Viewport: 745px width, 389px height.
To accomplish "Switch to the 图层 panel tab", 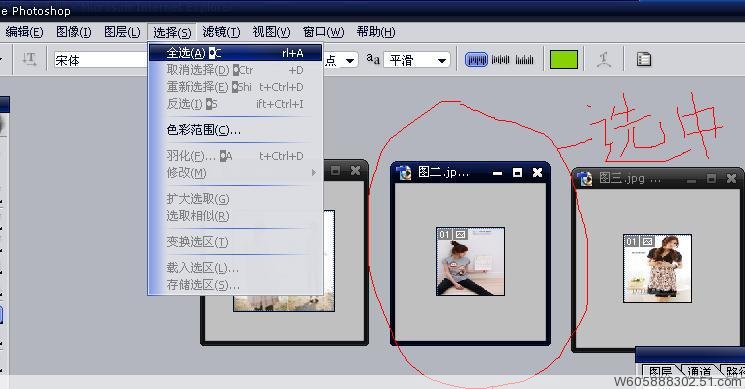I will [x=661, y=371].
